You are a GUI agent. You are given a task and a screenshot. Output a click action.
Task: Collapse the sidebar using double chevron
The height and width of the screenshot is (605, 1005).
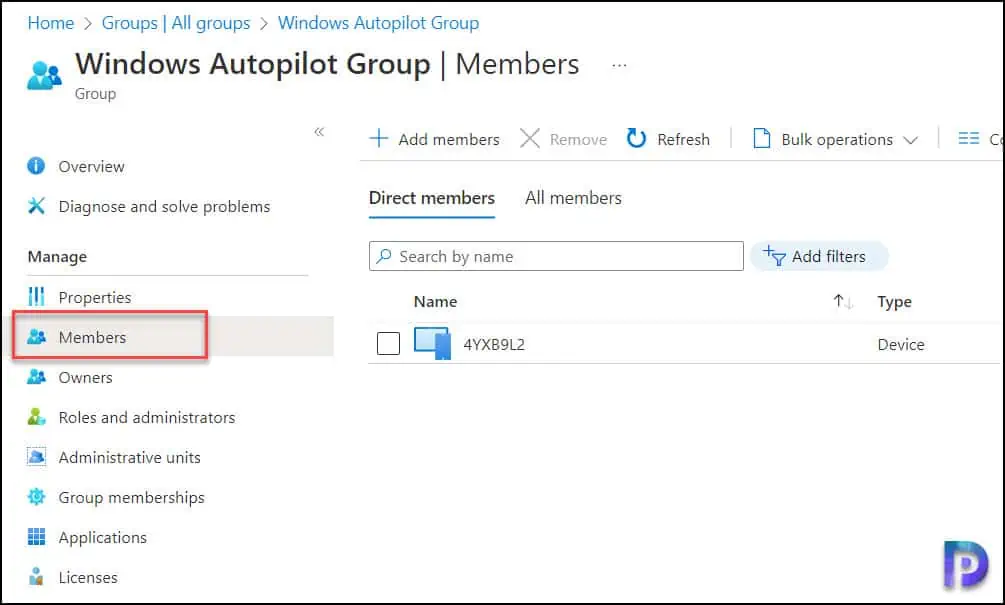point(319,132)
